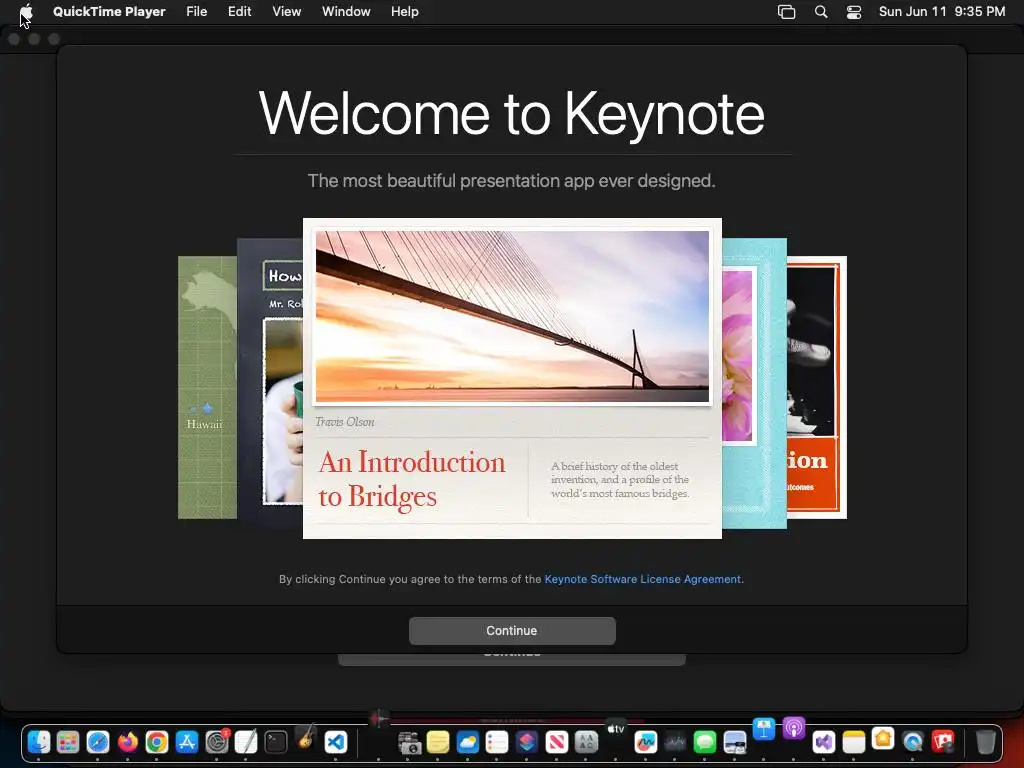Open Freeform from the Dock
Screen dimensions: 1024x768
tap(645, 742)
